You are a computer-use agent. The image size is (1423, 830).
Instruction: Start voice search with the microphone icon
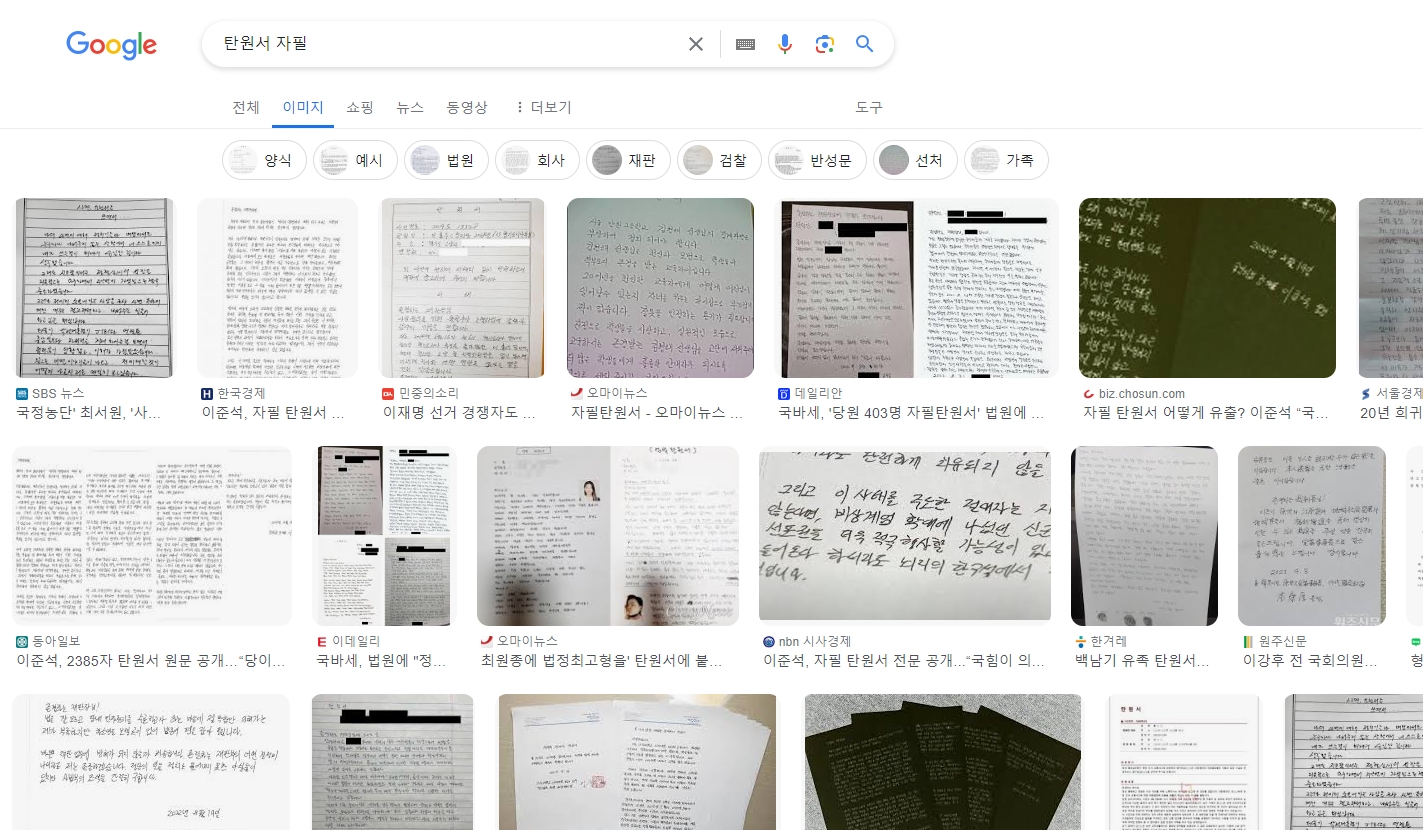785,44
